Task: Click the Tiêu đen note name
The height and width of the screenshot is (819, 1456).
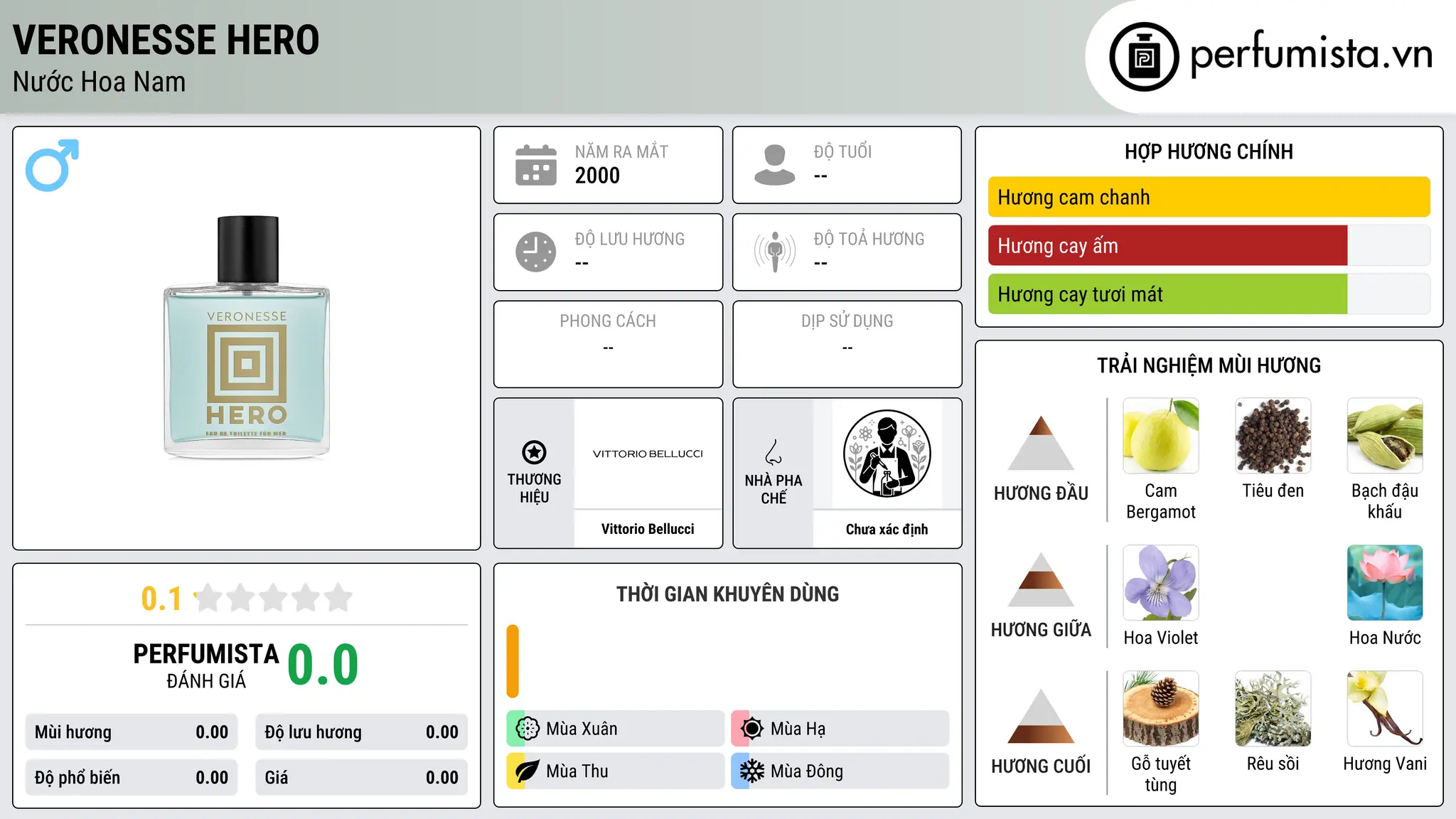Action: [x=1273, y=491]
